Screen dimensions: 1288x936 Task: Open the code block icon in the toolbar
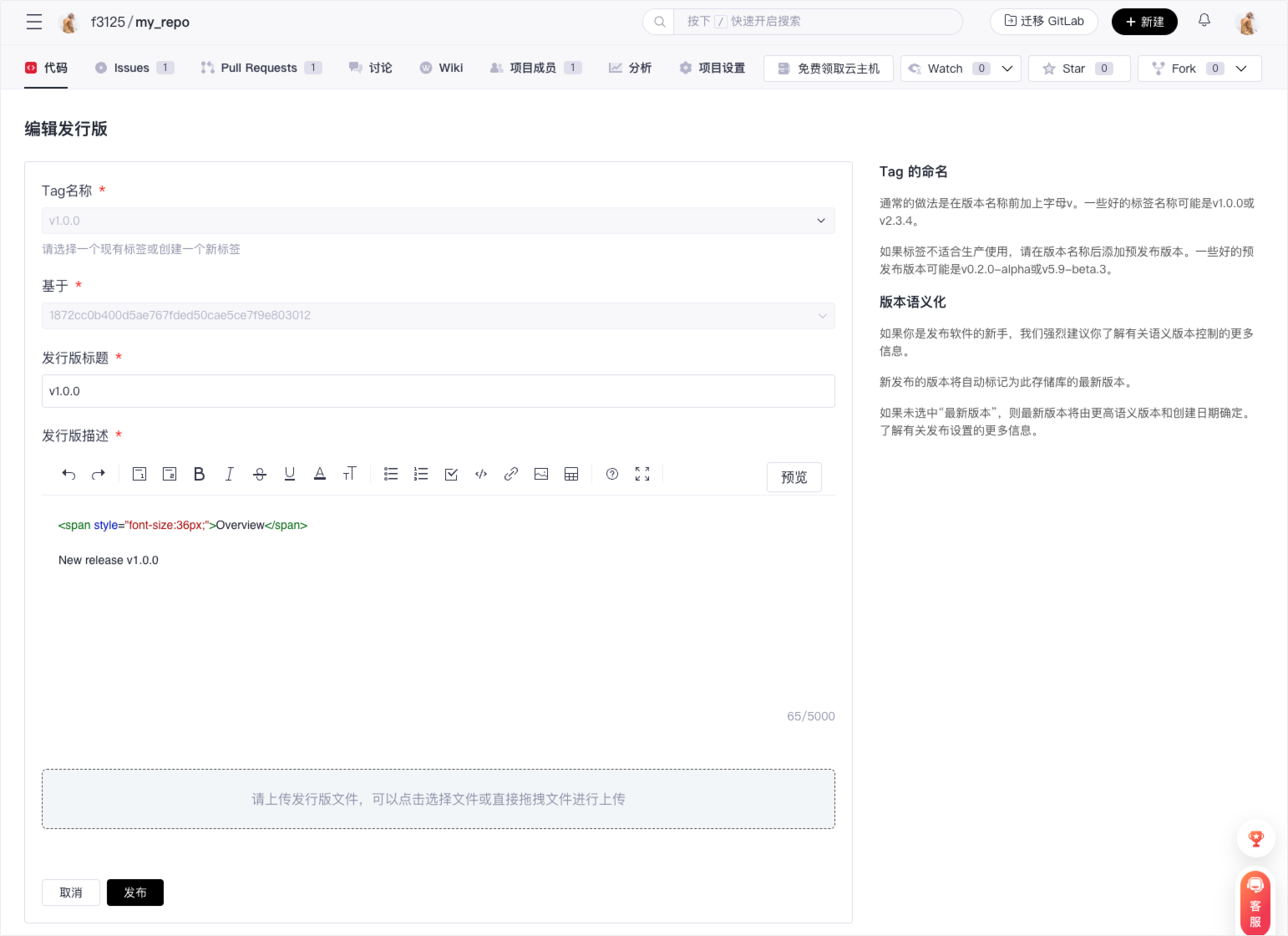point(480,474)
